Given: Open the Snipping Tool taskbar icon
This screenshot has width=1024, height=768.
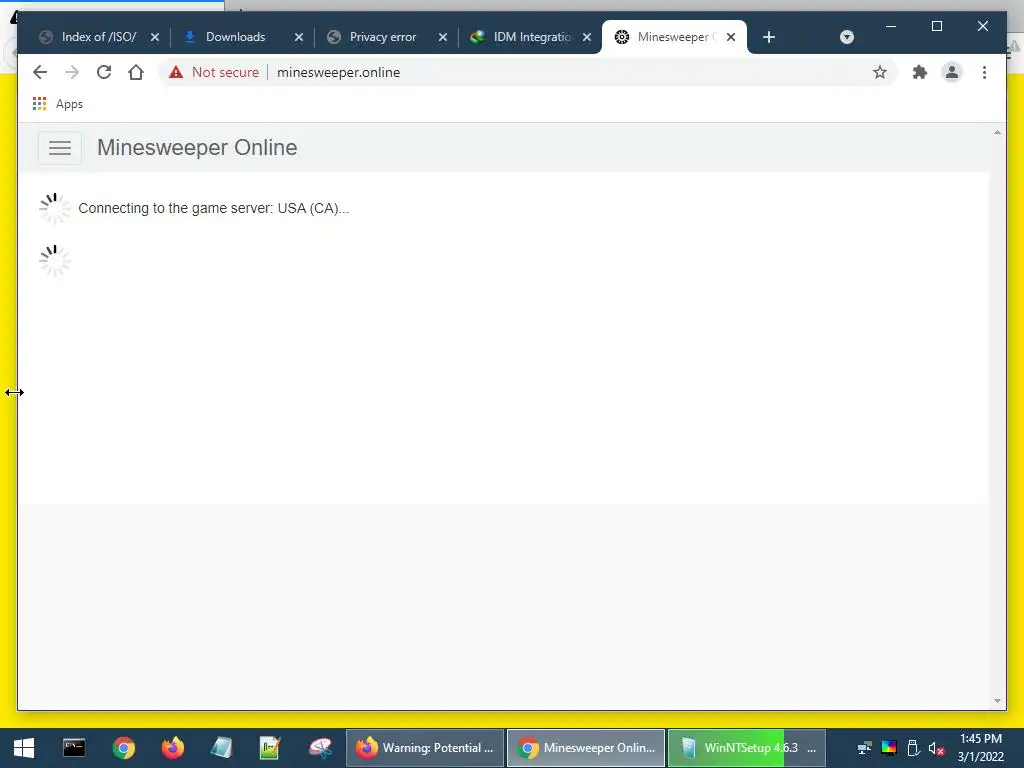Looking at the screenshot, I should tap(320, 748).
